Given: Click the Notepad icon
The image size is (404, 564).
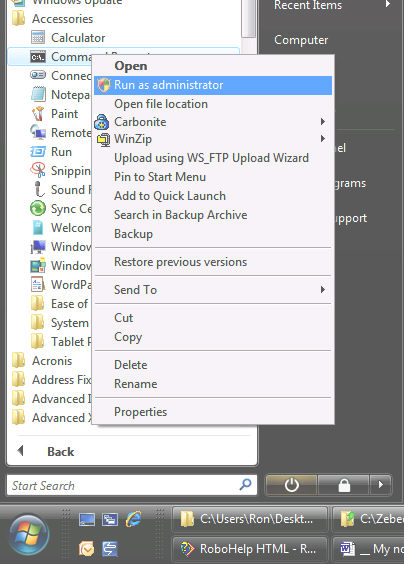Looking at the screenshot, I should pos(38,94).
